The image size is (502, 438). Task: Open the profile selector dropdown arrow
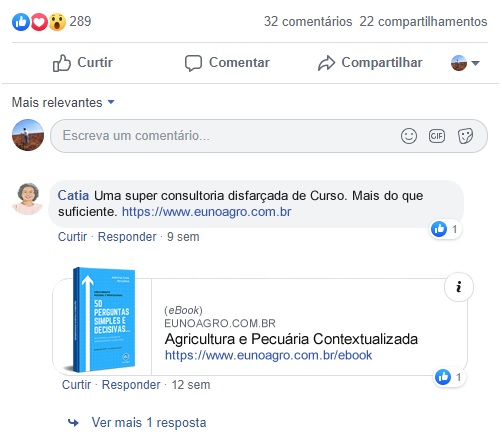point(476,63)
